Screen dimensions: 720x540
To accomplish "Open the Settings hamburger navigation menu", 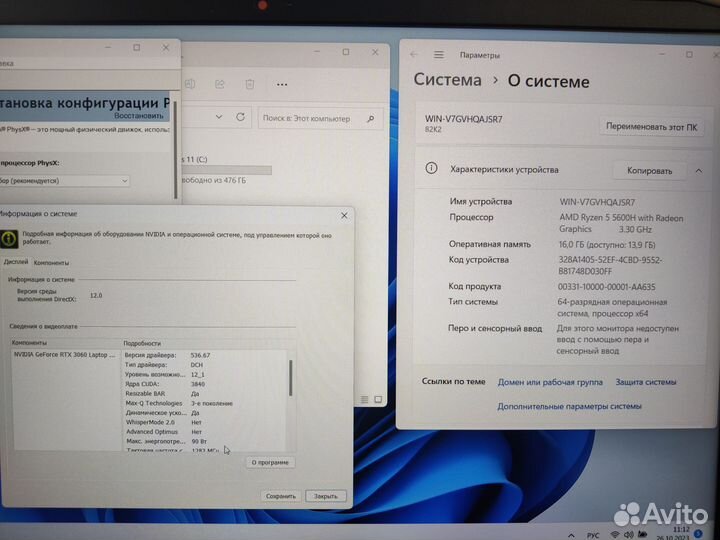I will click(439, 55).
